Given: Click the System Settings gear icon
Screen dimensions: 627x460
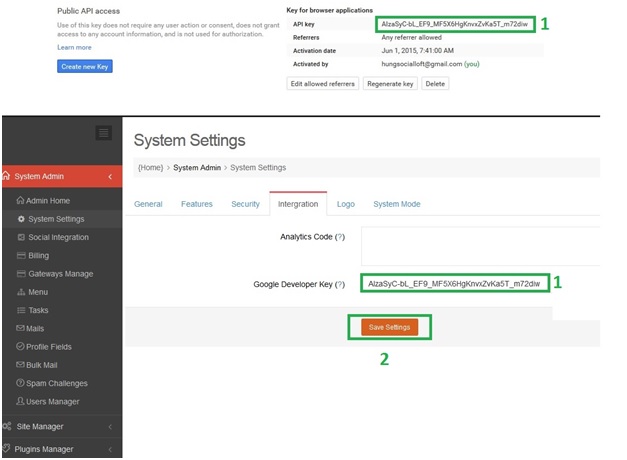Looking at the screenshot, I should 21,219.
